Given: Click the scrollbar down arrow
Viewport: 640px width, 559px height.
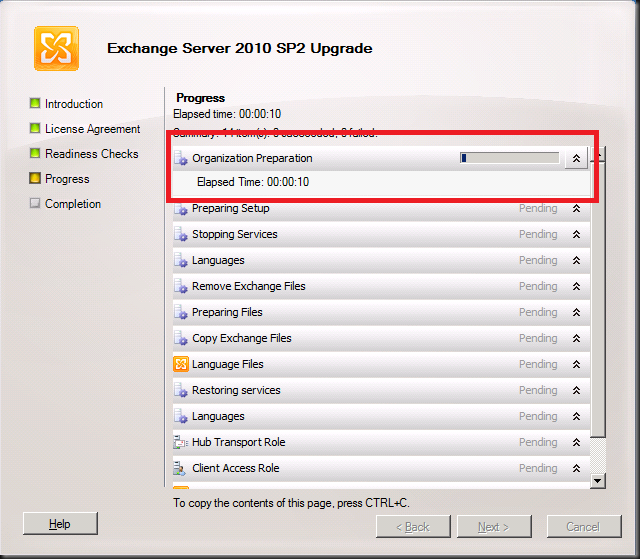Looking at the screenshot, I should pyautogui.click(x=598, y=481).
